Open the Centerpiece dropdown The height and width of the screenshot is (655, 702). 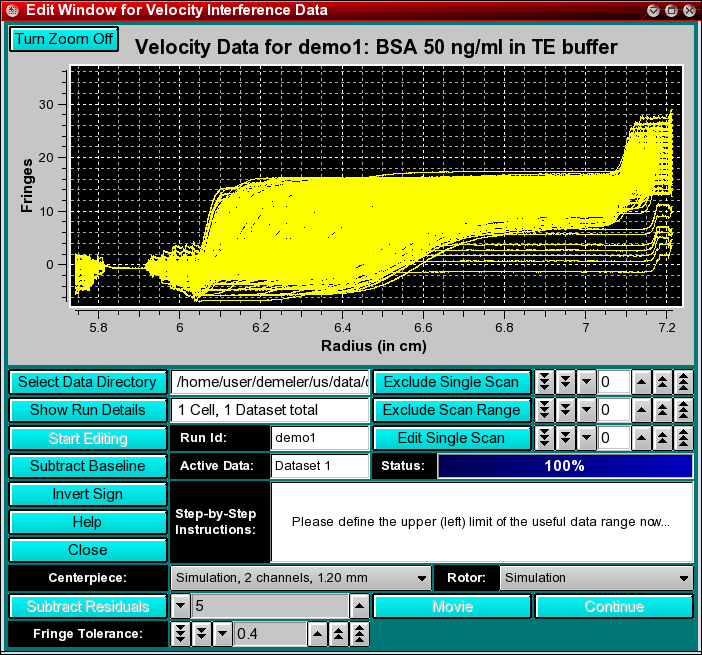click(300, 578)
